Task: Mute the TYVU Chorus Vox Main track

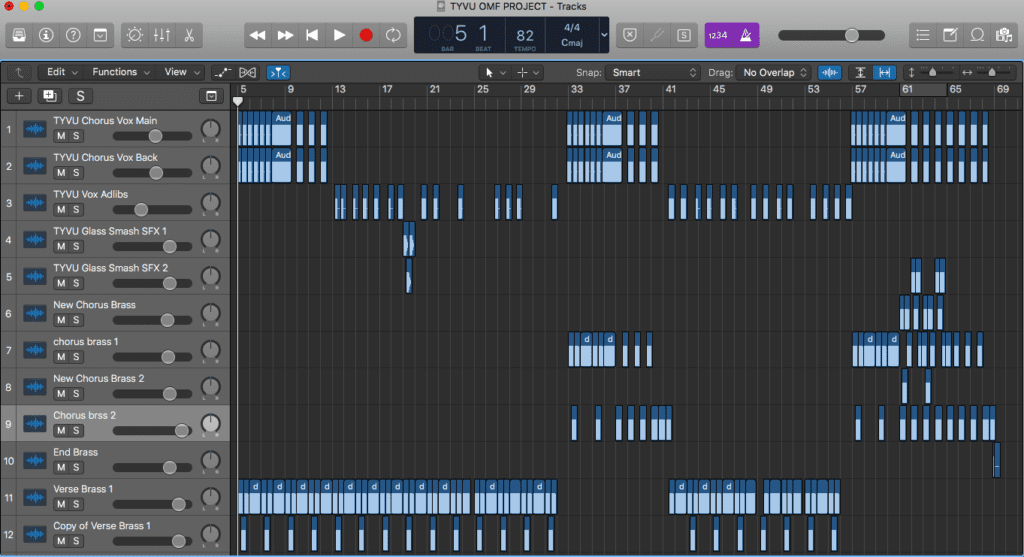Action: [61, 136]
